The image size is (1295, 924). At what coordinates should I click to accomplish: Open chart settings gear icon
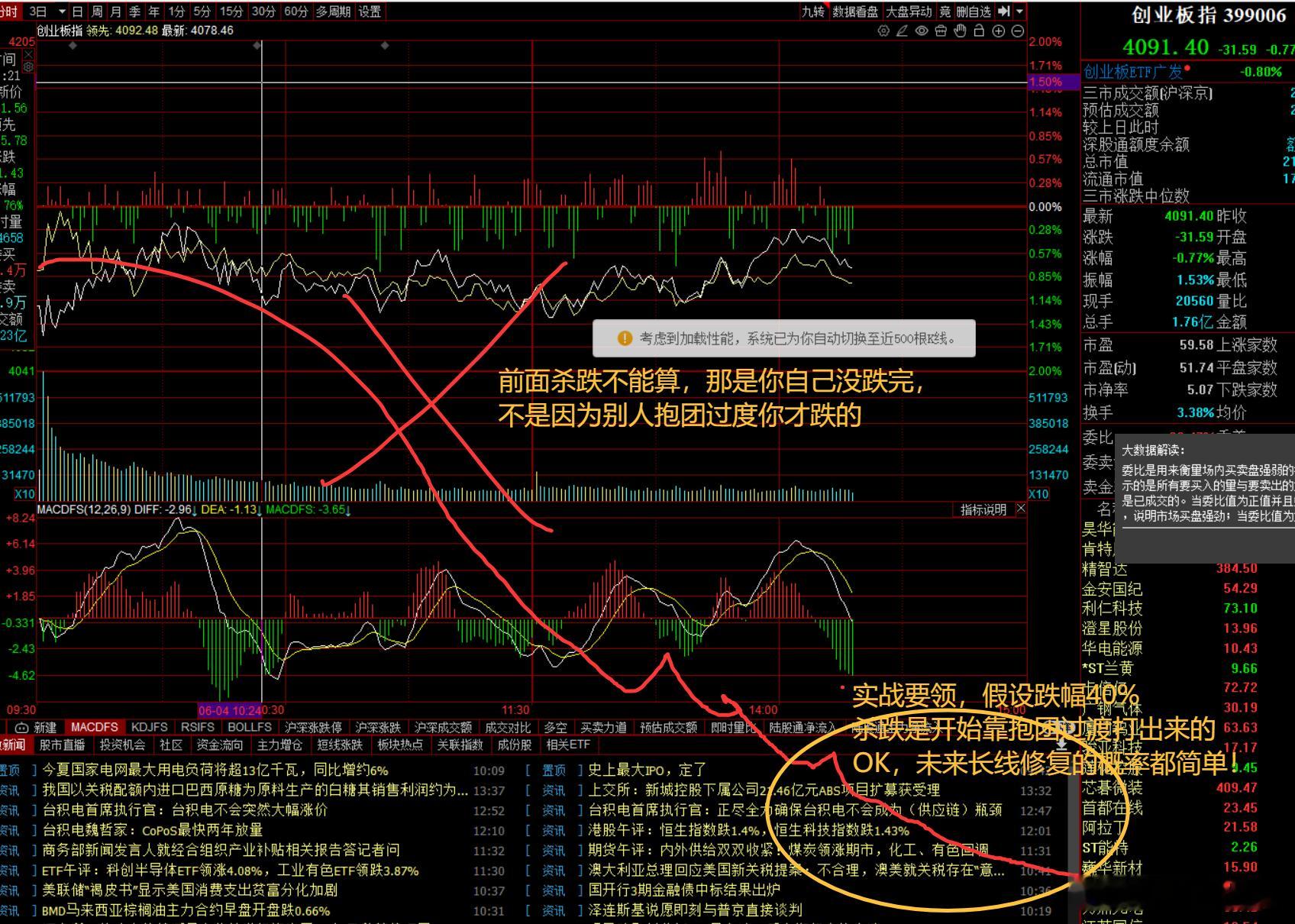[x=883, y=31]
